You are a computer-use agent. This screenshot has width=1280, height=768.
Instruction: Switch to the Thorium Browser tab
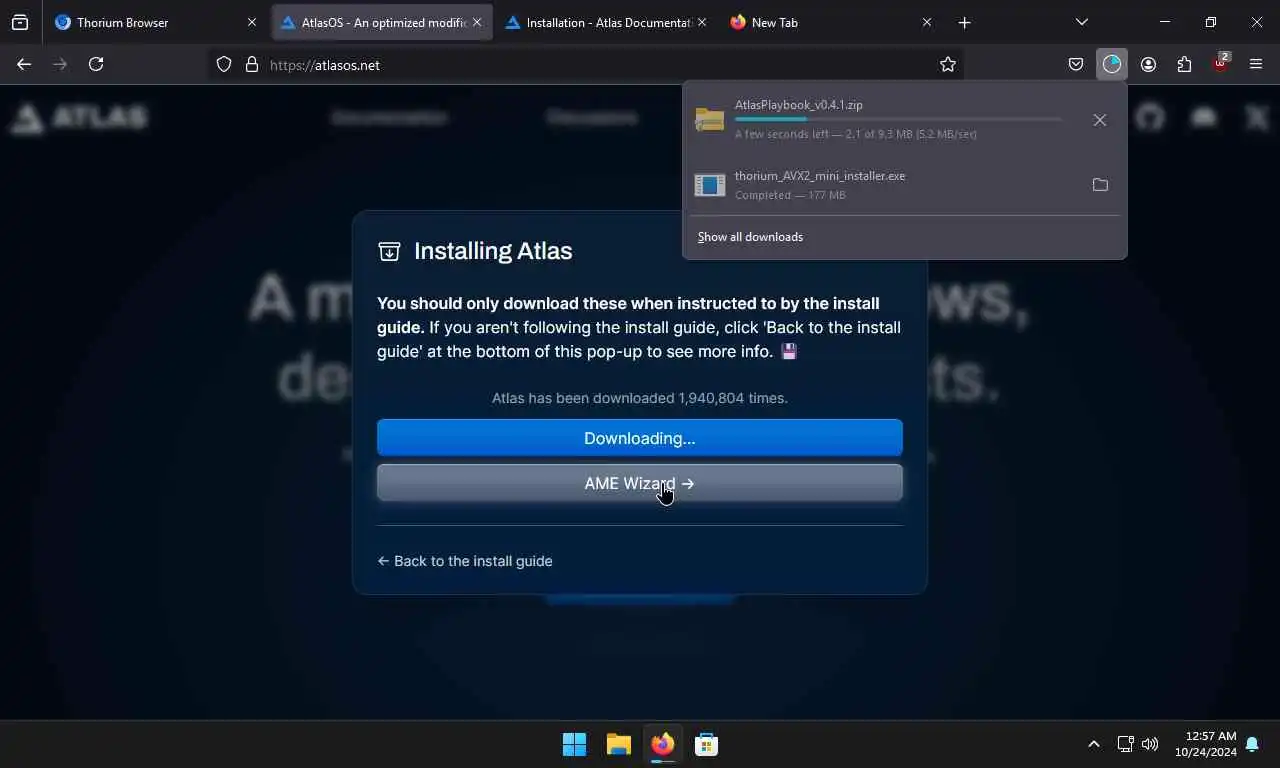[x=155, y=22]
